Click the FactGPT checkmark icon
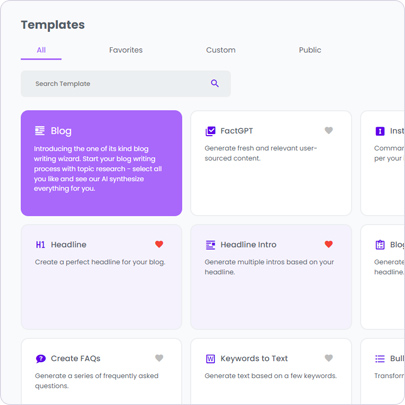The width and height of the screenshot is (405, 405). pyautogui.click(x=210, y=131)
